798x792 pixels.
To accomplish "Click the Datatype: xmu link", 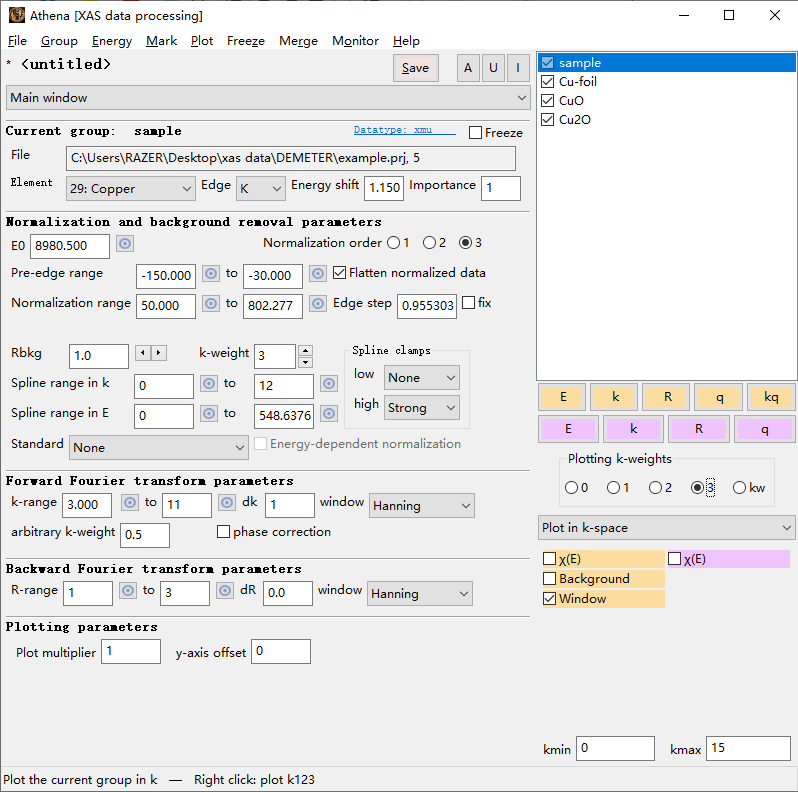I will [393, 130].
